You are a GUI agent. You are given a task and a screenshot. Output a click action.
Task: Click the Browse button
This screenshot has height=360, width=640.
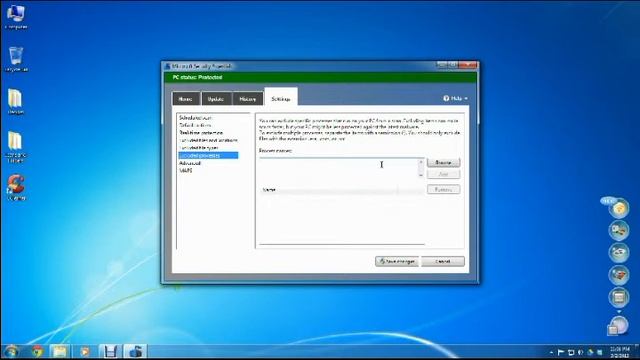[443, 162]
